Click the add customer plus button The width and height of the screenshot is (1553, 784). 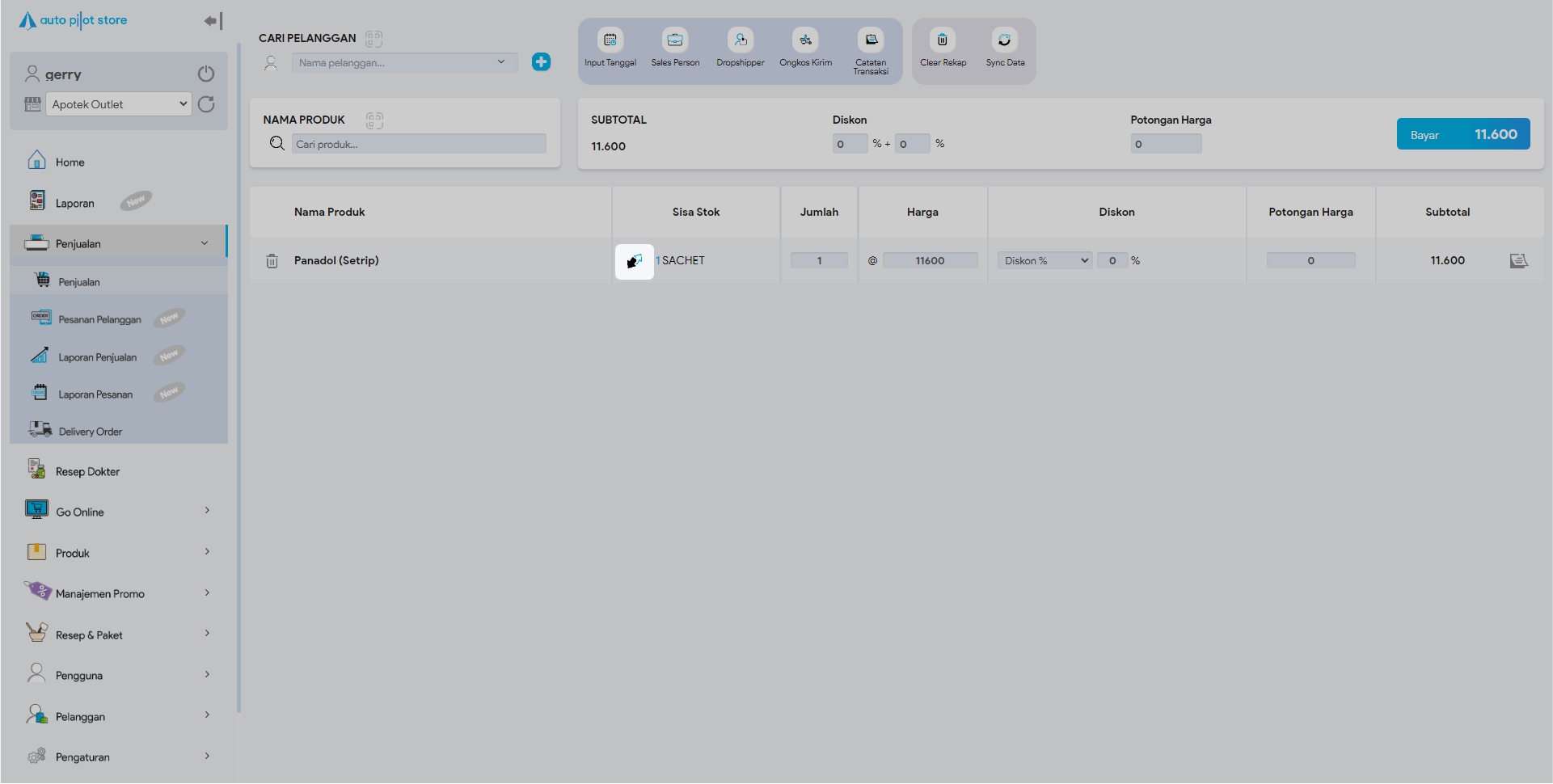541,62
